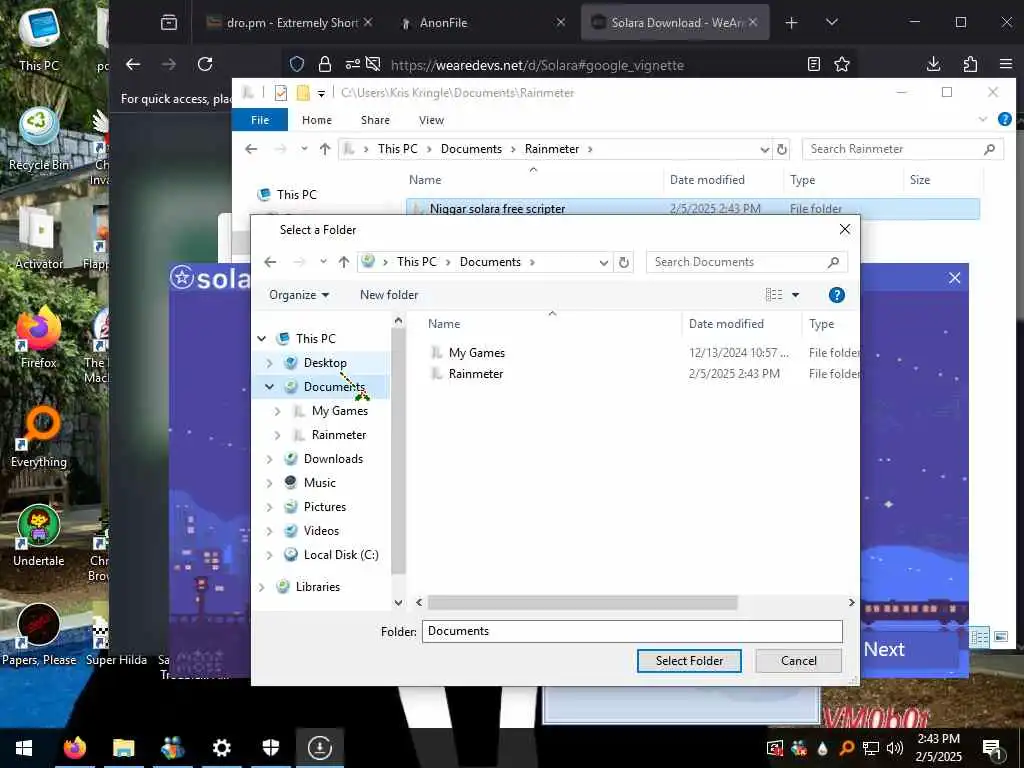The image size is (1024, 768).
Task: Open the view options dropdown arrow in dialog
Action: pyautogui.click(x=795, y=295)
